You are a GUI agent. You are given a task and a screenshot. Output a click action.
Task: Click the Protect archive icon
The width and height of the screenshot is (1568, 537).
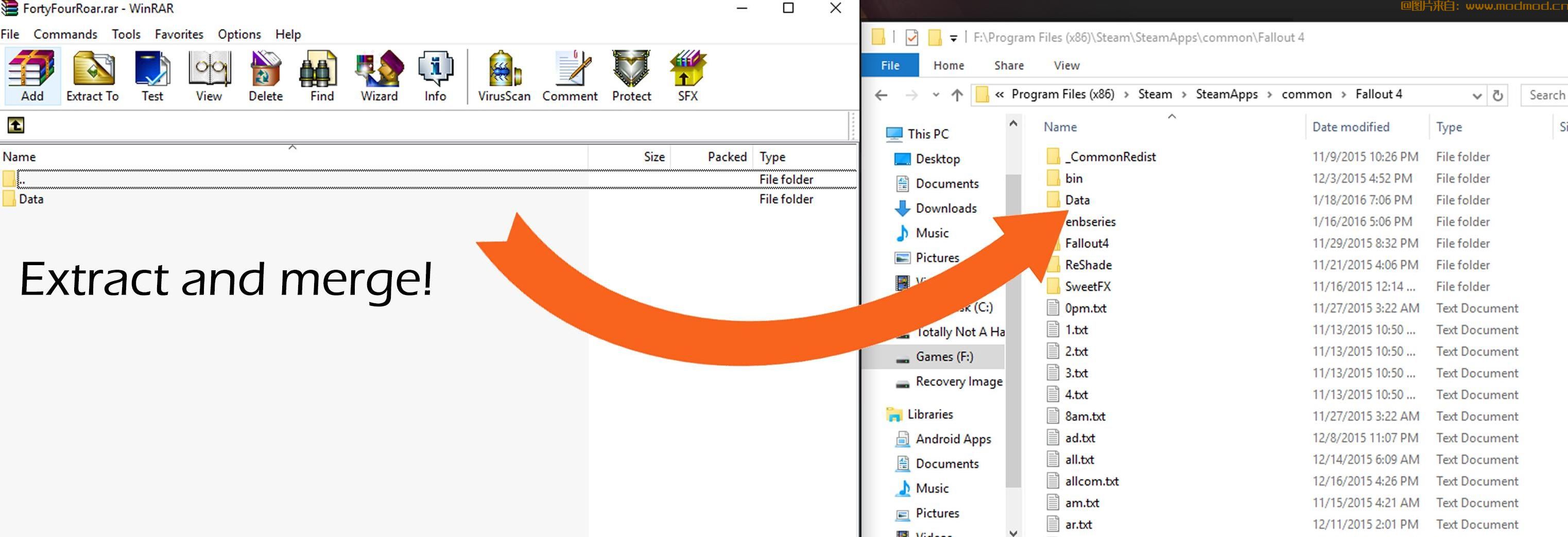pos(631,76)
